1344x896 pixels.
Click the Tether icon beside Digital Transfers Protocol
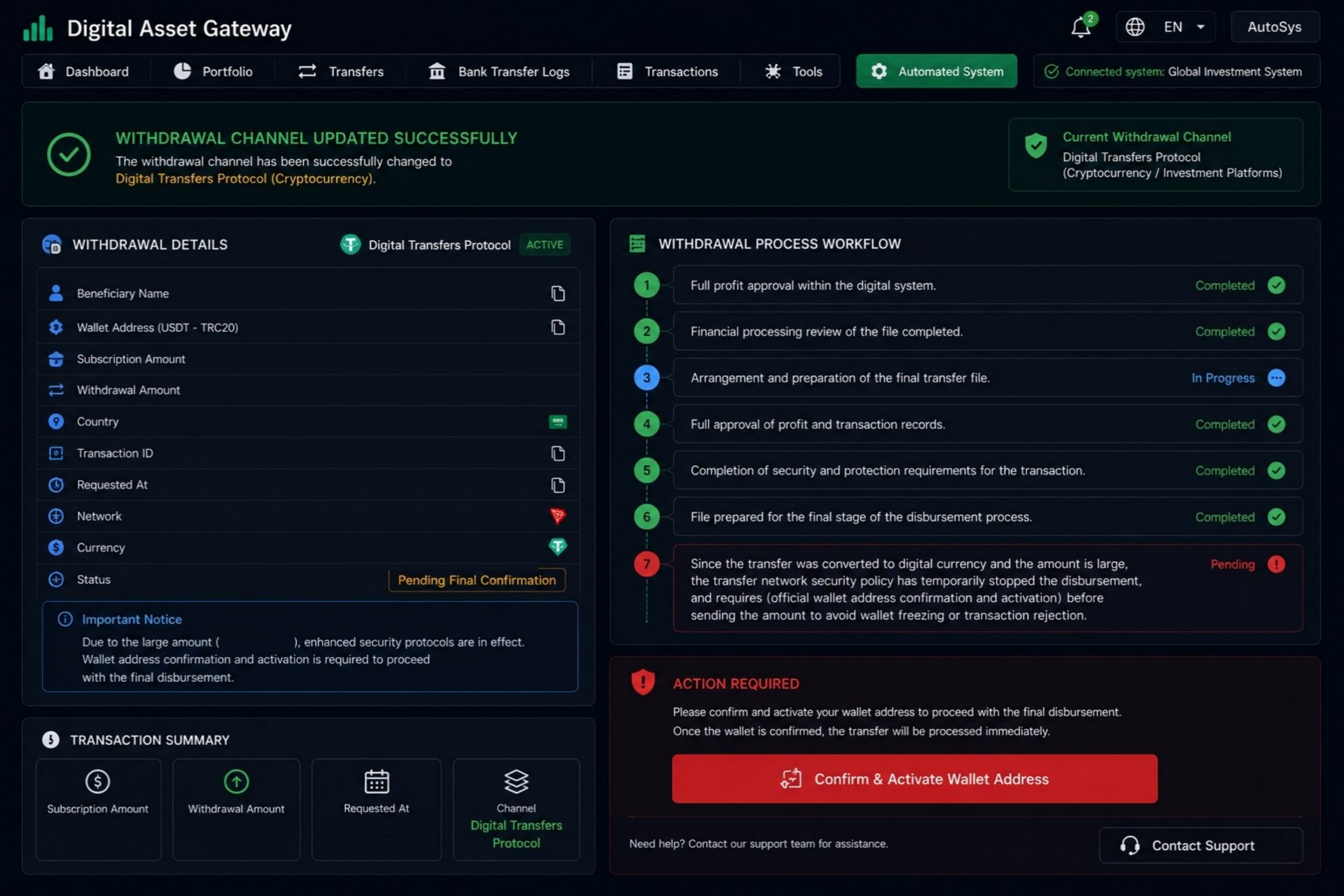coord(350,245)
